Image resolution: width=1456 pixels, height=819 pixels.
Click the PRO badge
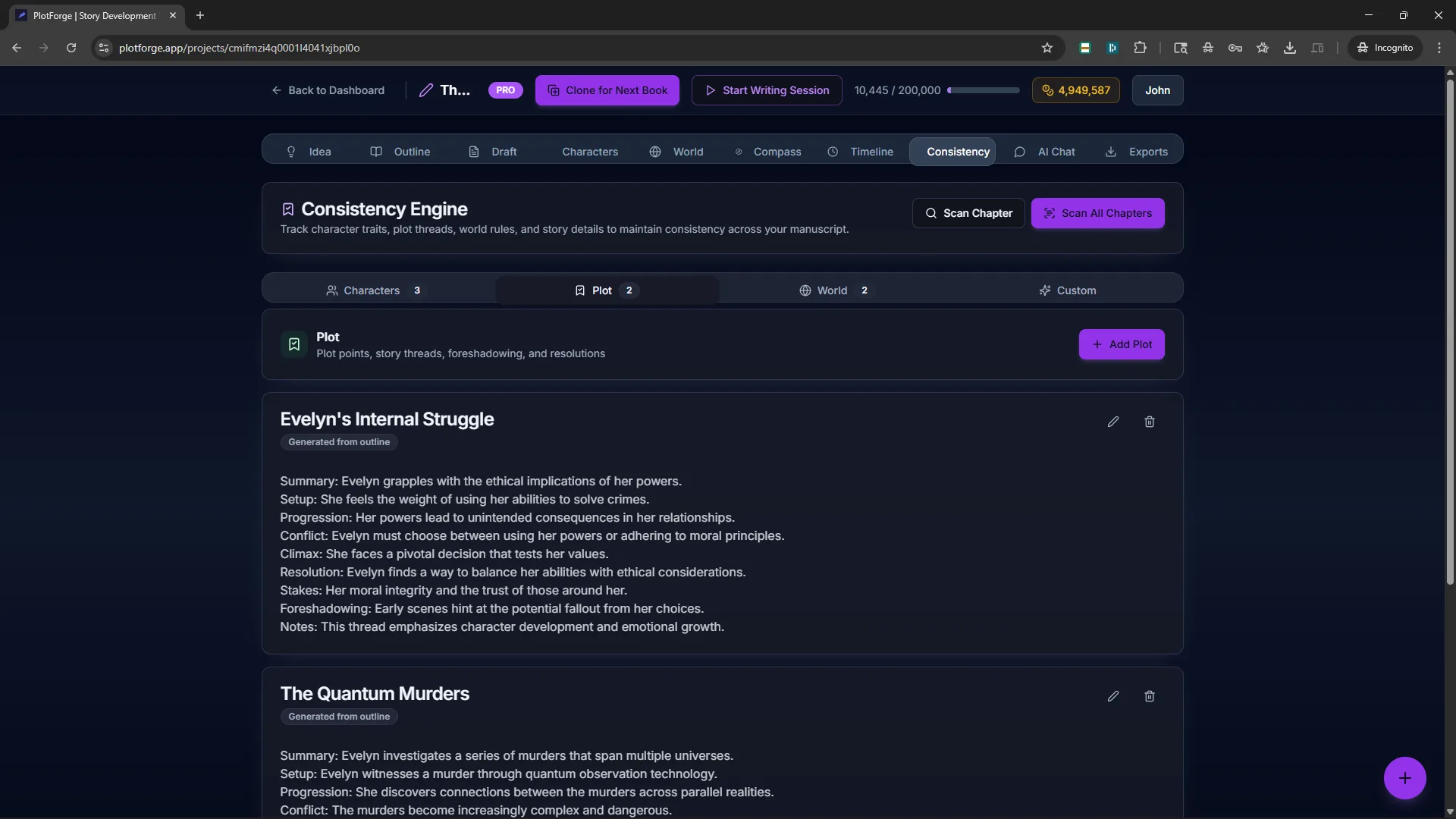pyautogui.click(x=505, y=90)
